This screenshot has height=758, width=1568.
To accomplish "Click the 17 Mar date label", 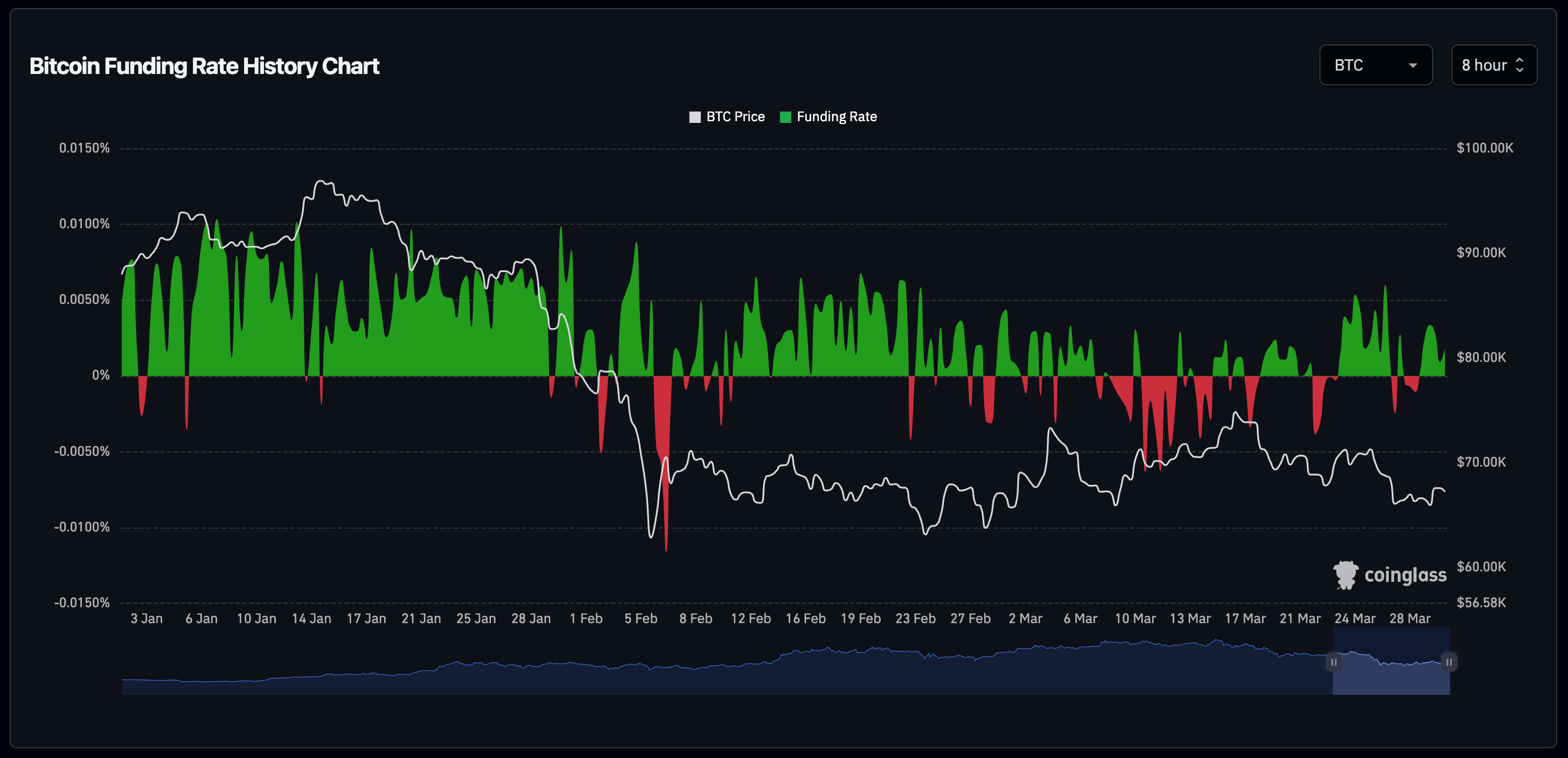I will pyautogui.click(x=1245, y=619).
